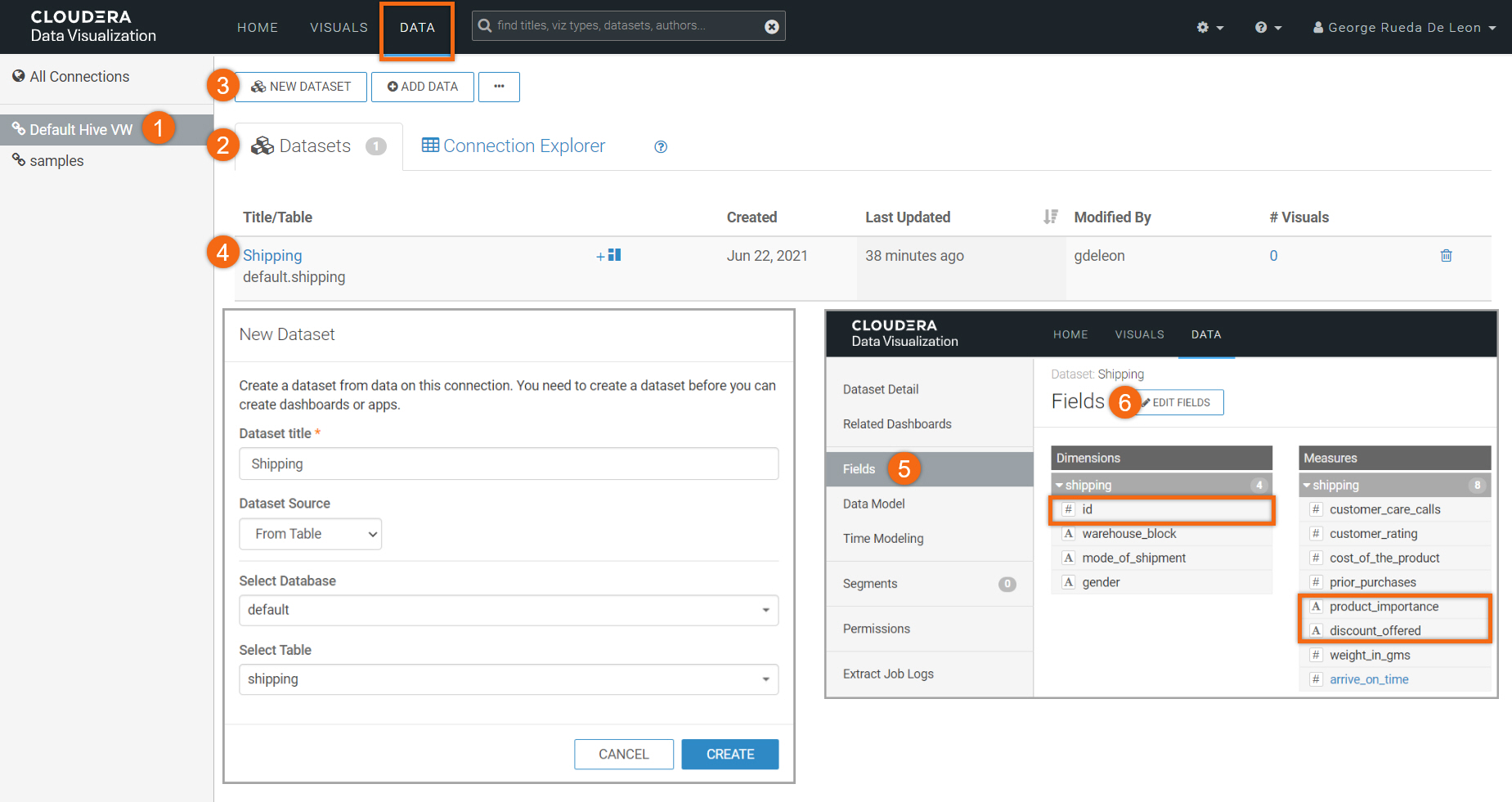This screenshot has width=1512, height=802.
Task: Click the type icon for weight_in_gms
Action: click(x=1316, y=655)
